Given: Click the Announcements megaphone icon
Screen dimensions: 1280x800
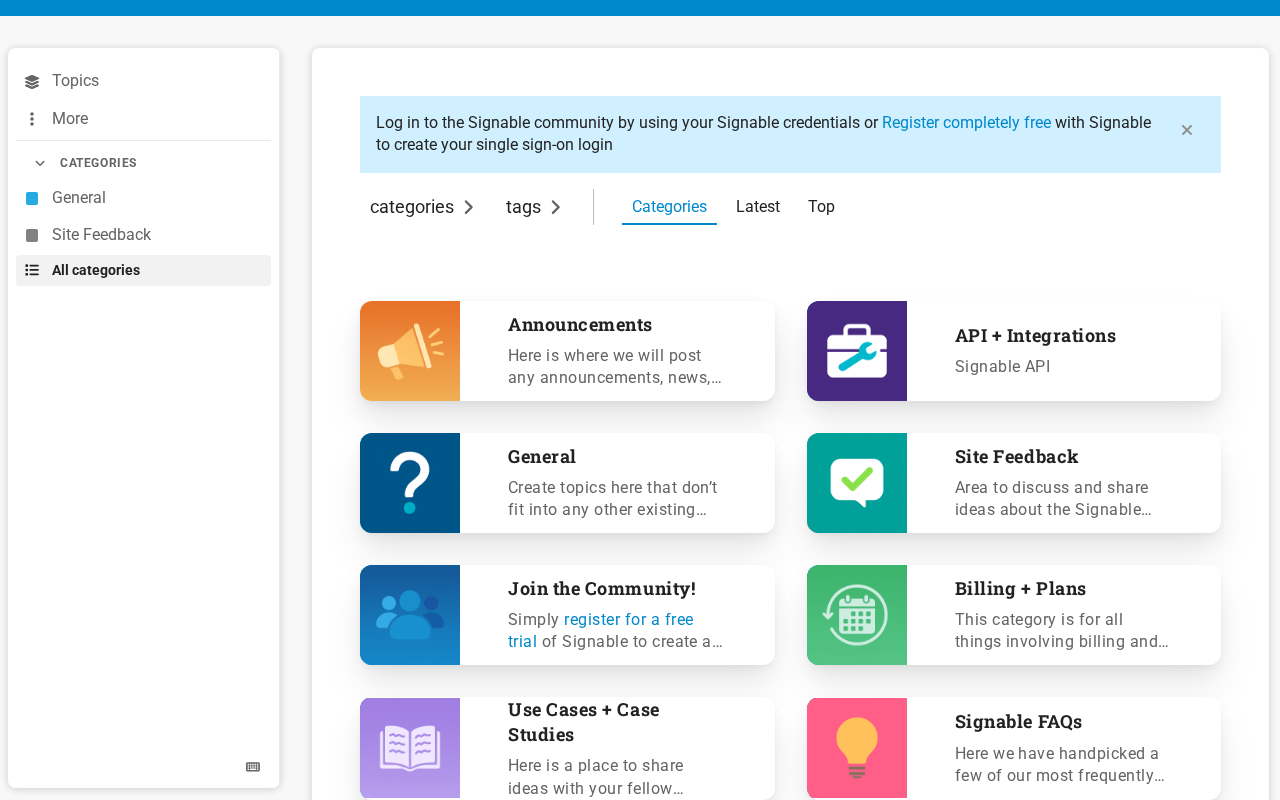Looking at the screenshot, I should point(410,351).
